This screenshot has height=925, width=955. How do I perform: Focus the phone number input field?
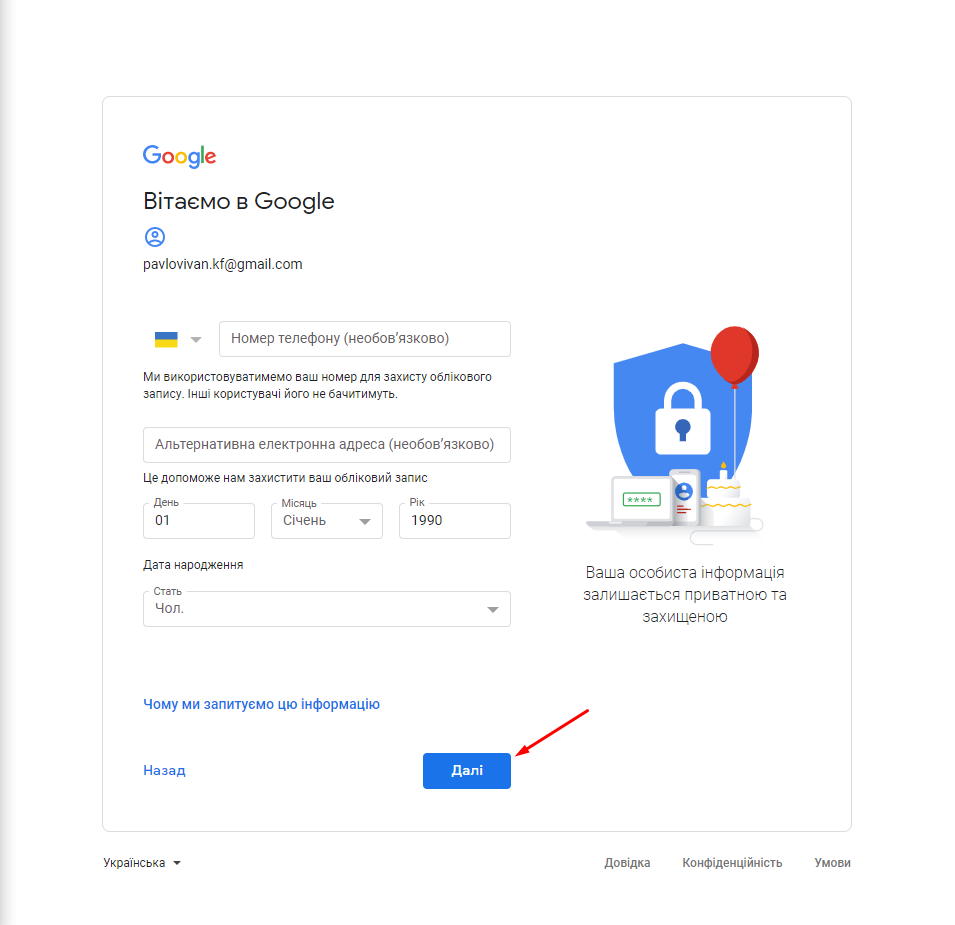(364, 339)
